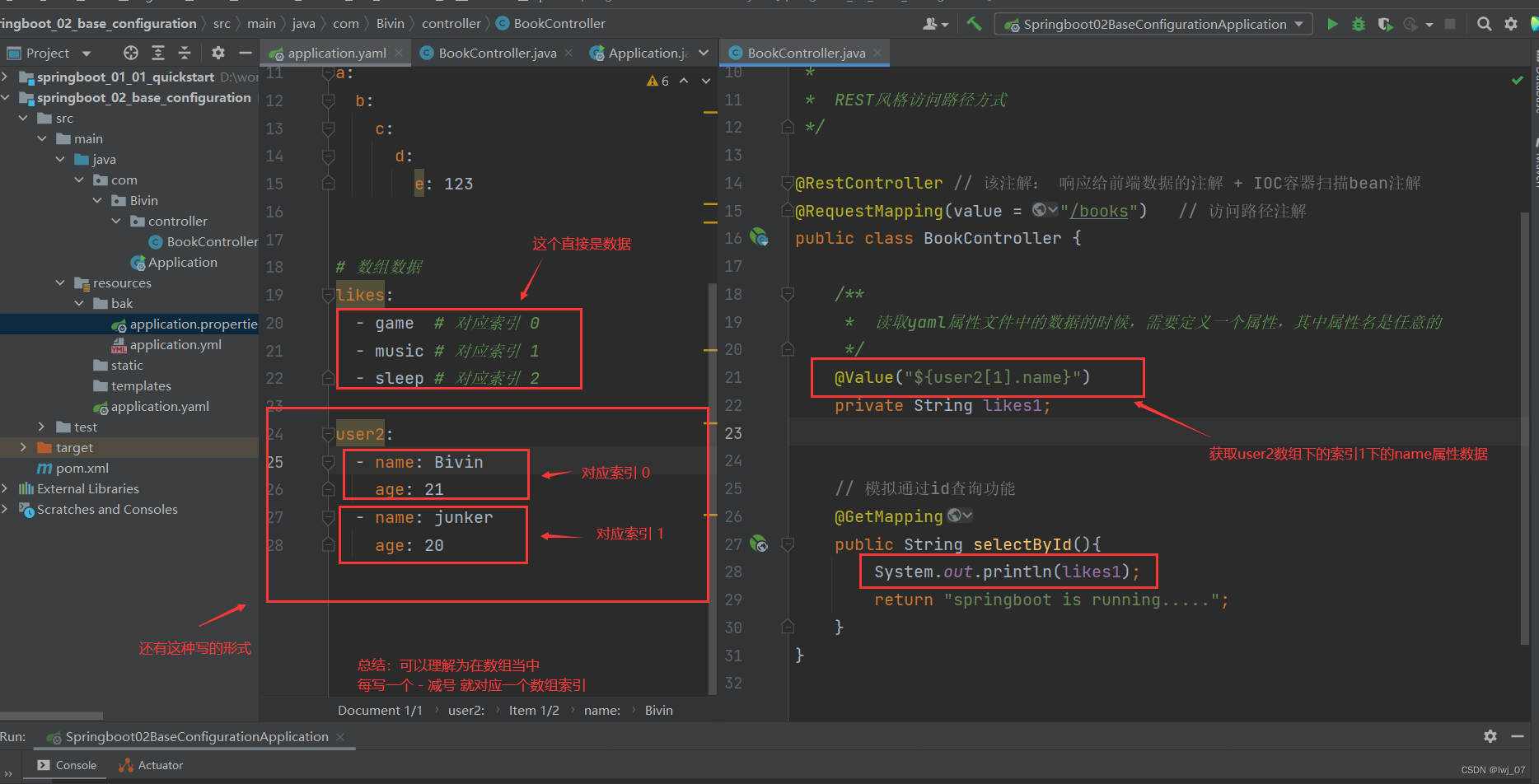Run with Coverage using the shield icon
Viewport: 1539px width, 784px height.
[x=1385, y=24]
